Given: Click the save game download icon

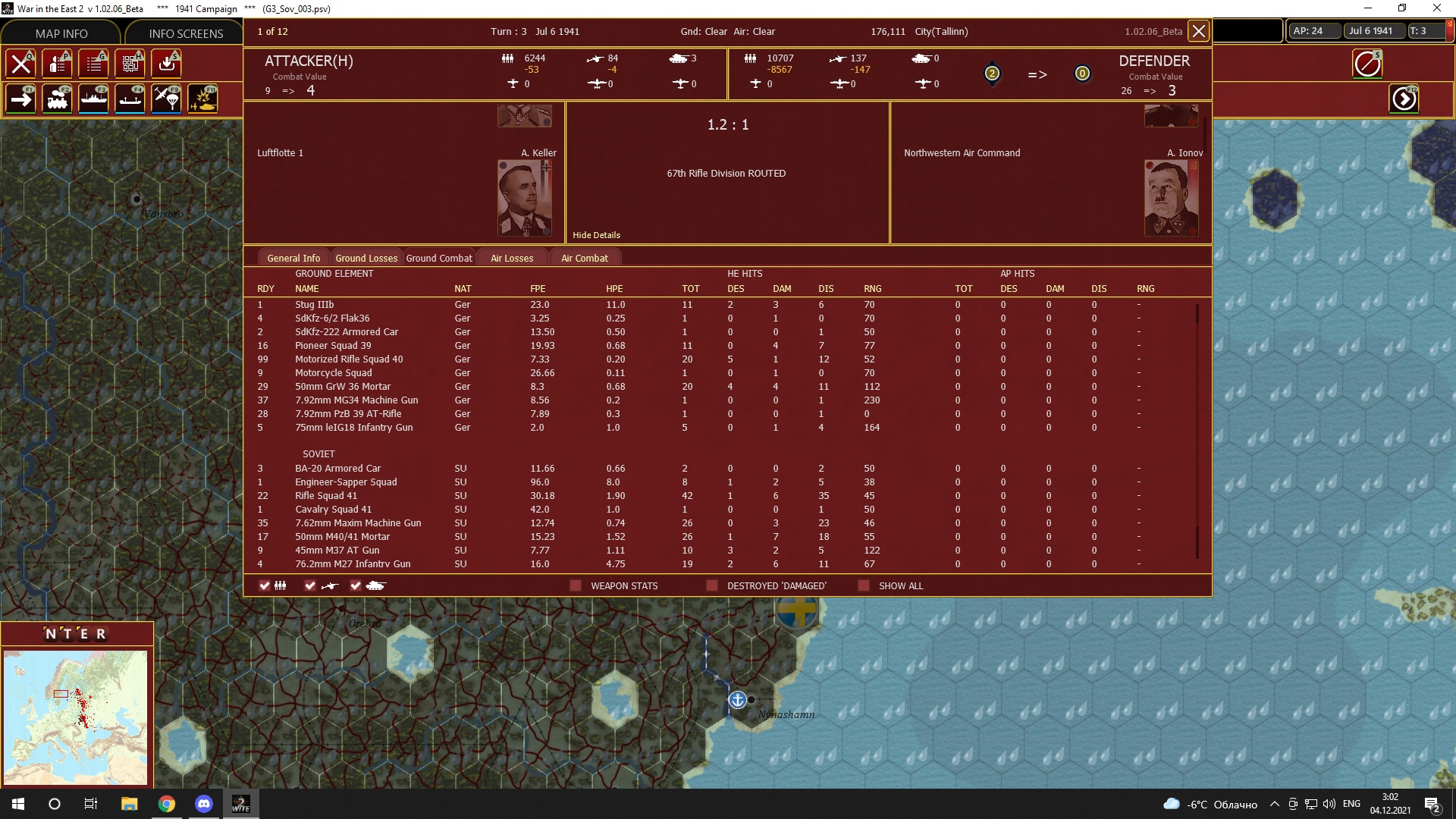Looking at the screenshot, I should tap(167, 64).
